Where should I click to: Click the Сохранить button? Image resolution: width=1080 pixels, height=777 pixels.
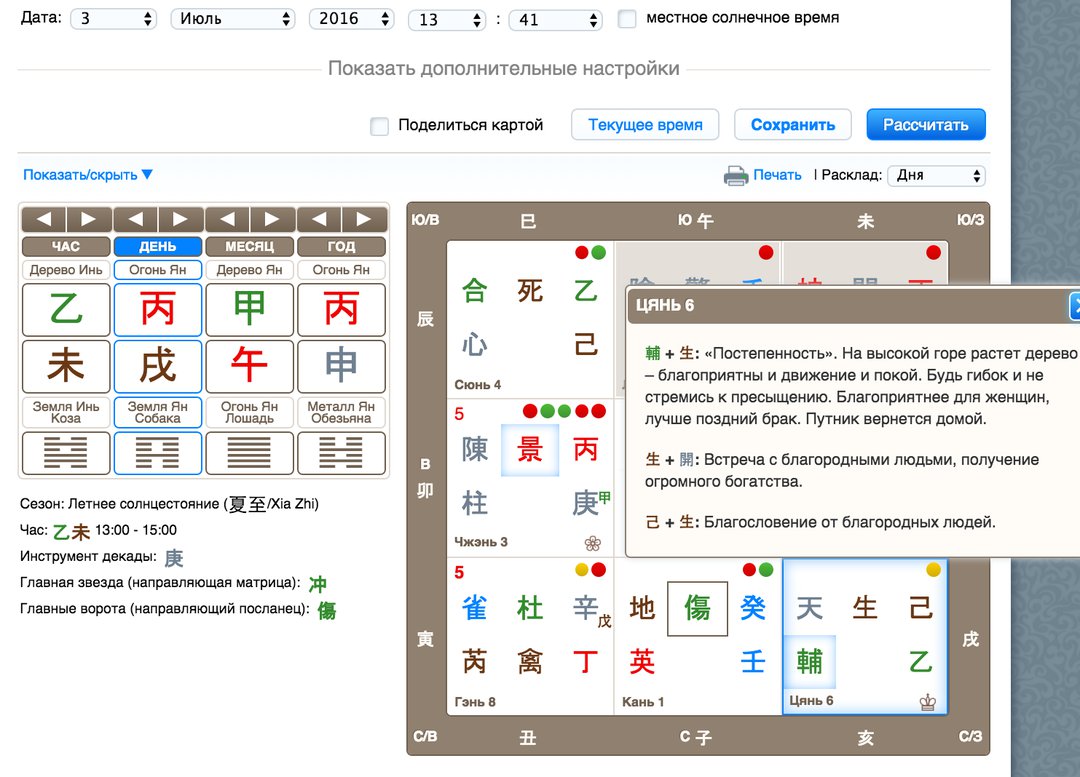pyautogui.click(x=793, y=125)
